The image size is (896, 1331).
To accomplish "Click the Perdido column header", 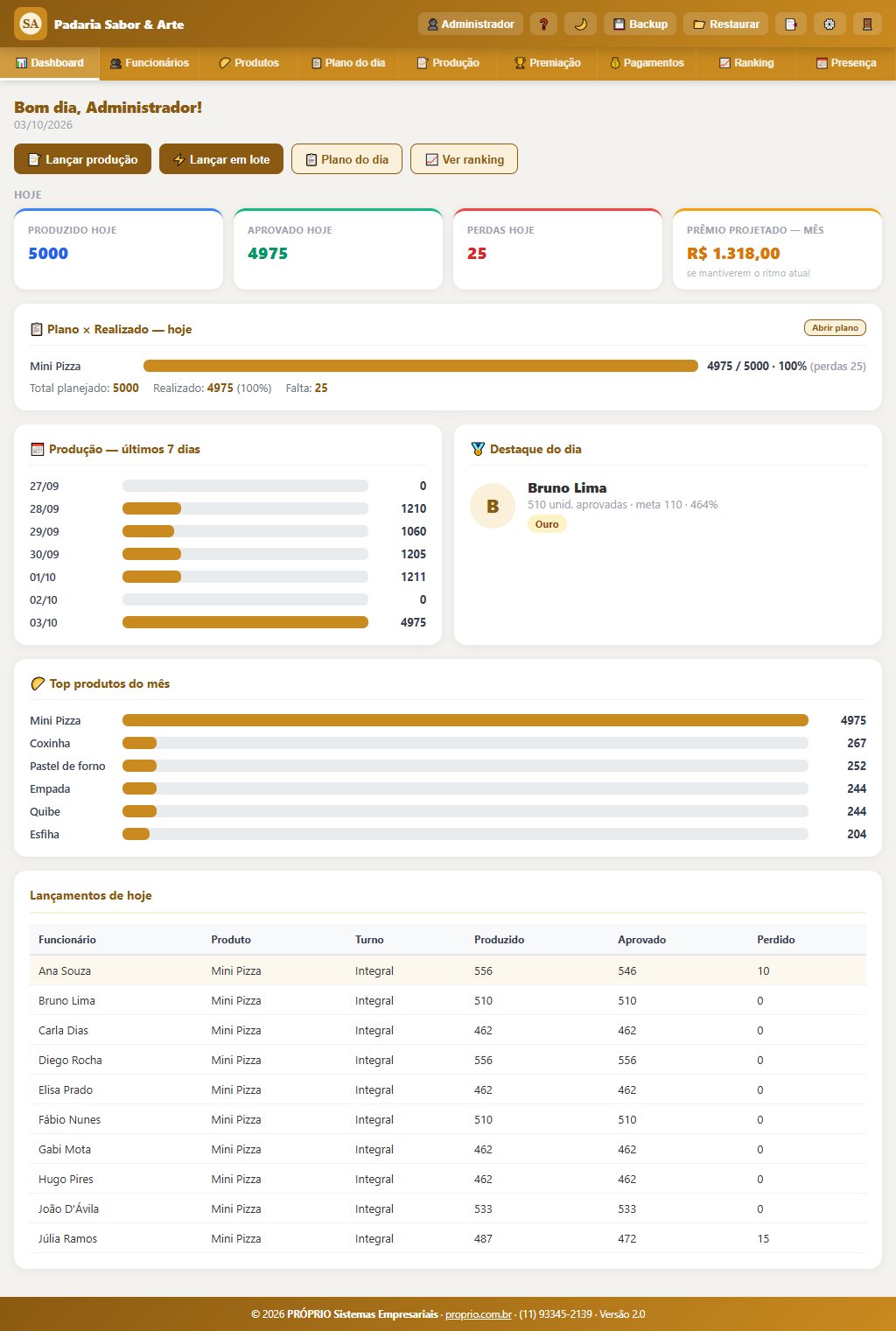I will coord(776,940).
